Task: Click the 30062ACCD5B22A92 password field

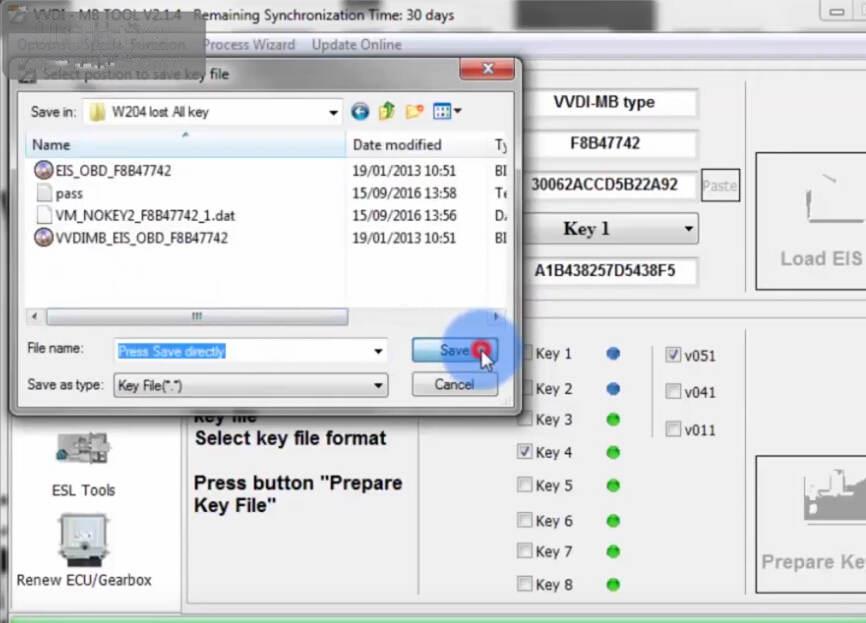Action: tap(610, 184)
